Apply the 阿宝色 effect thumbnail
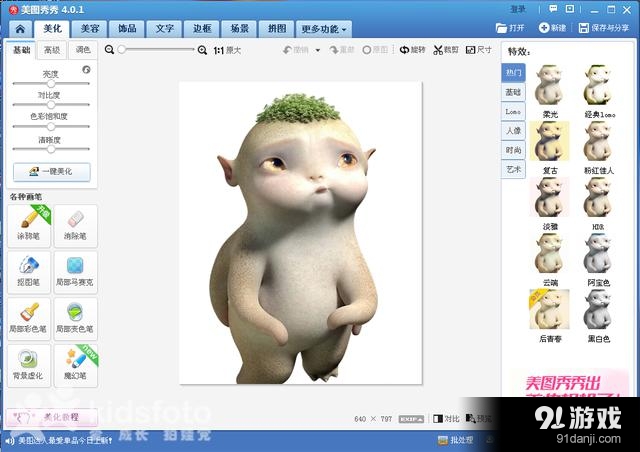The width and height of the screenshot is (640, 452). coord(598,253)
